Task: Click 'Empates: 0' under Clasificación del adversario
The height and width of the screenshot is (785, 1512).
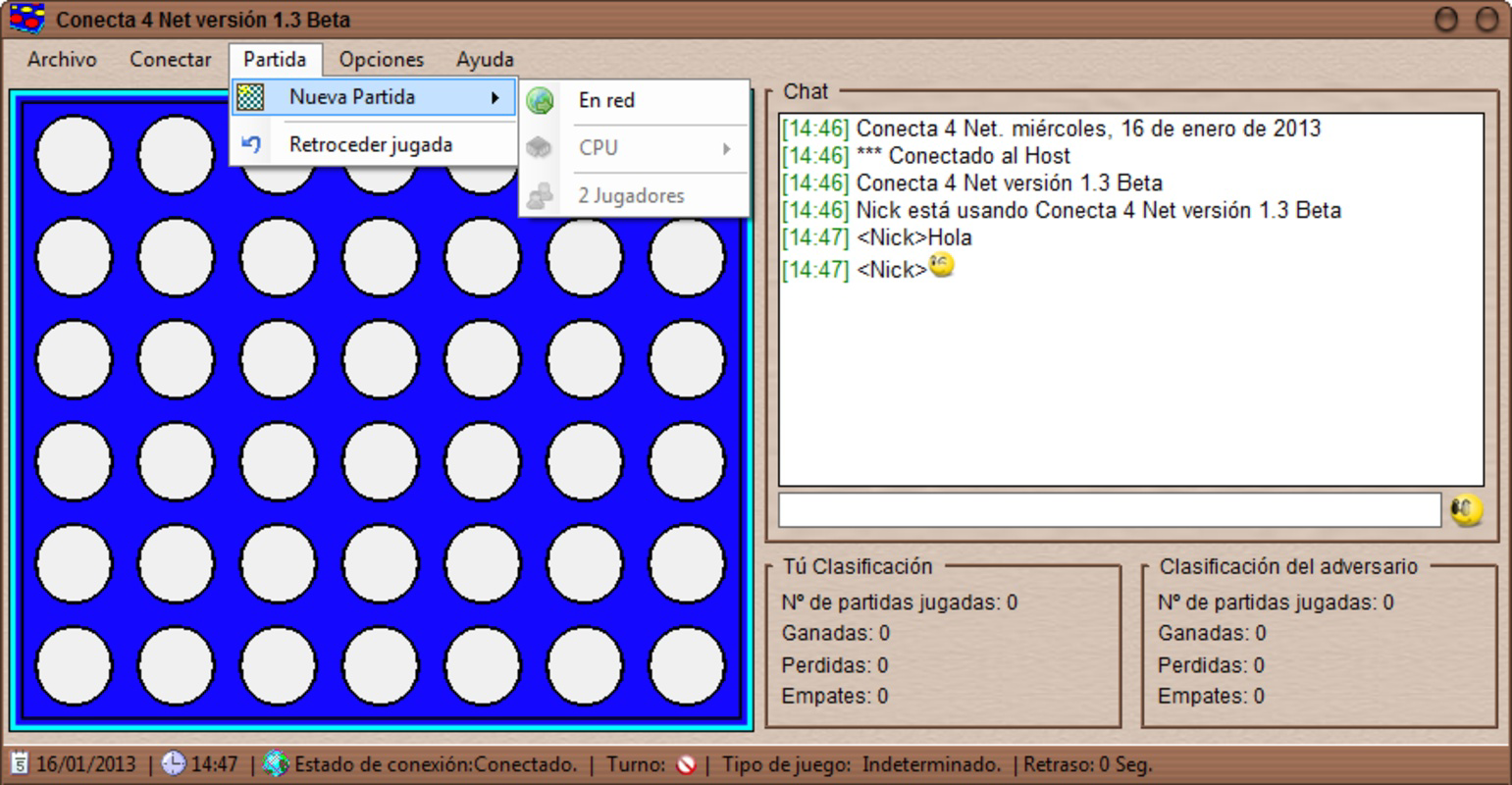Action: pyautogui.click(x=1211, y=696)
